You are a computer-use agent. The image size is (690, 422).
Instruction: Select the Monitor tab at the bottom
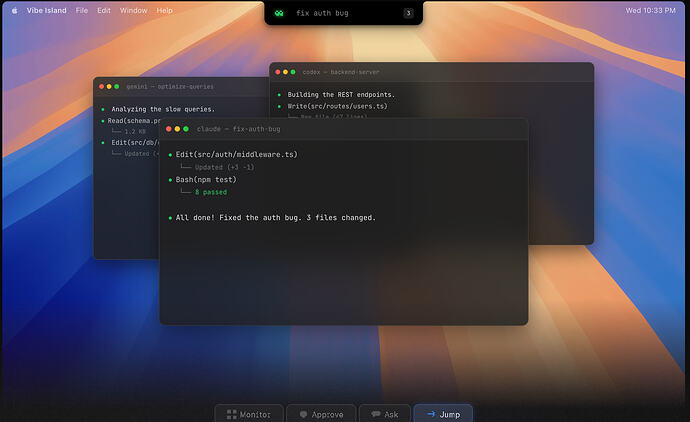(x=249, y=414)
